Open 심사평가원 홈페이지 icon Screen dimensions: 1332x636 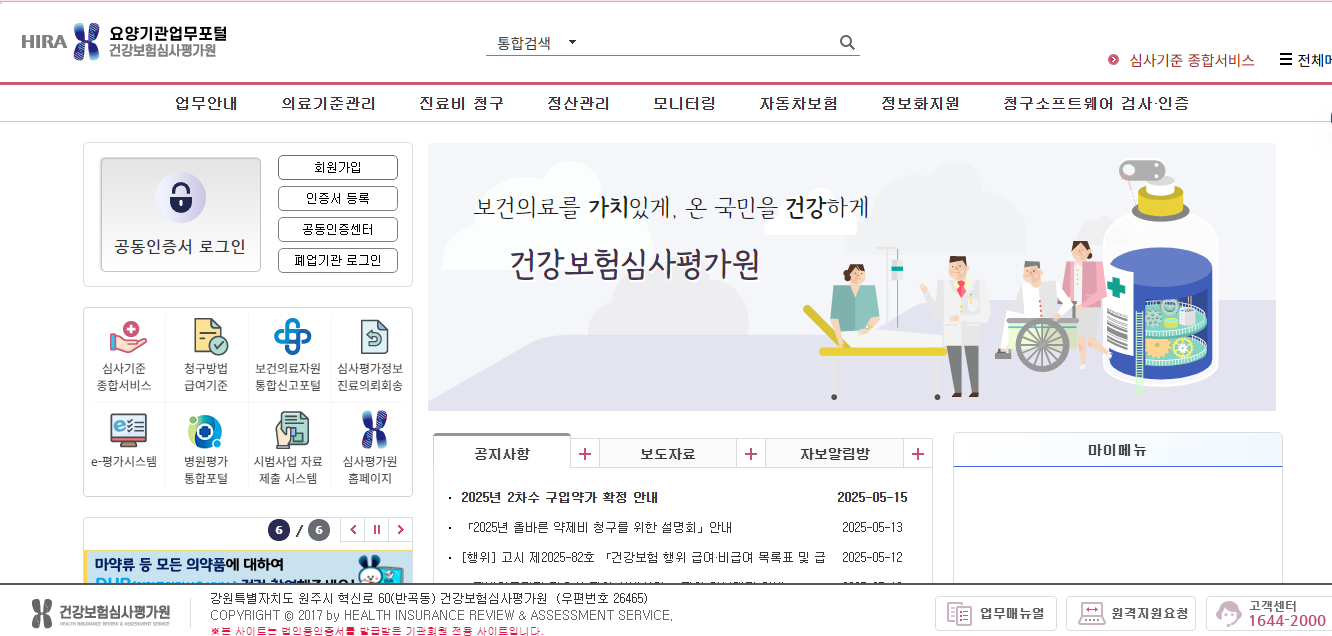tap(370, 447)
